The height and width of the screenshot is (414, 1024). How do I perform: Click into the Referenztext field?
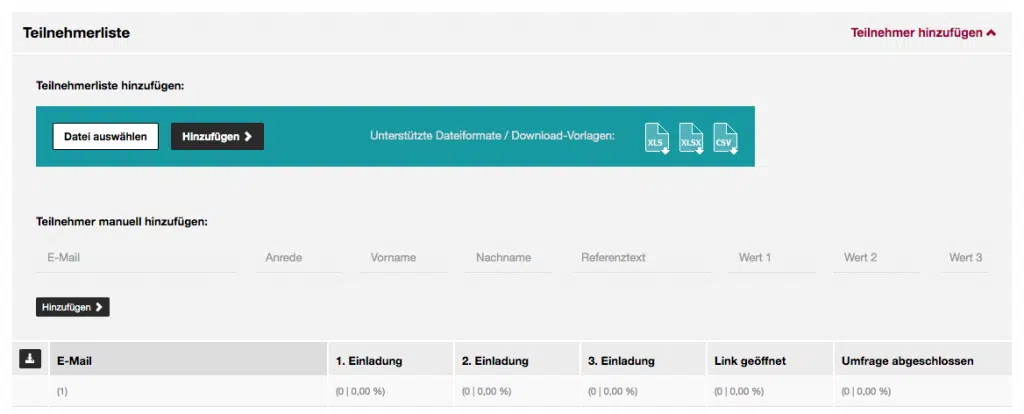pos(641,258)
